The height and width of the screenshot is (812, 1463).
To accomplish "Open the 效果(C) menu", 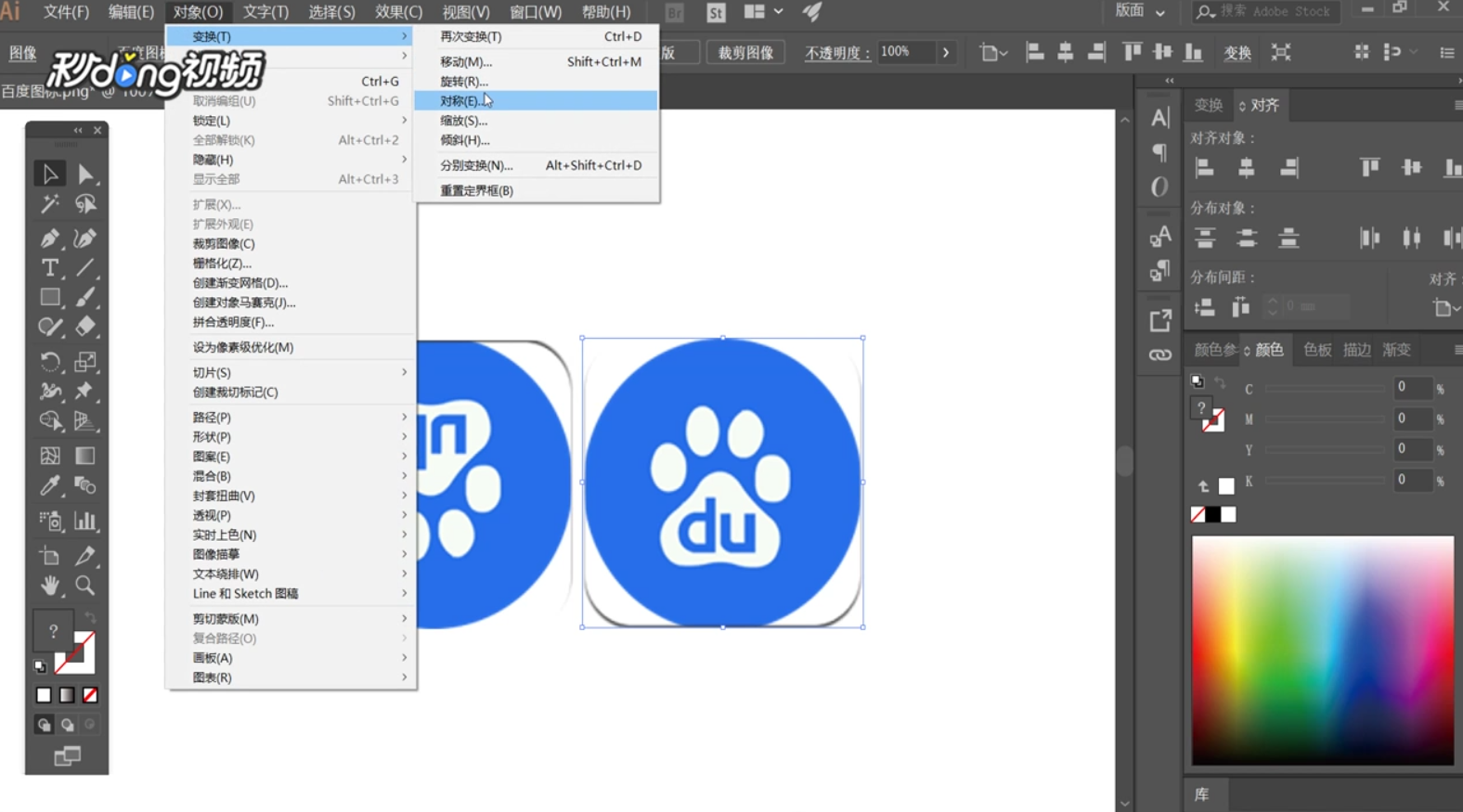I will click(398, 12).
